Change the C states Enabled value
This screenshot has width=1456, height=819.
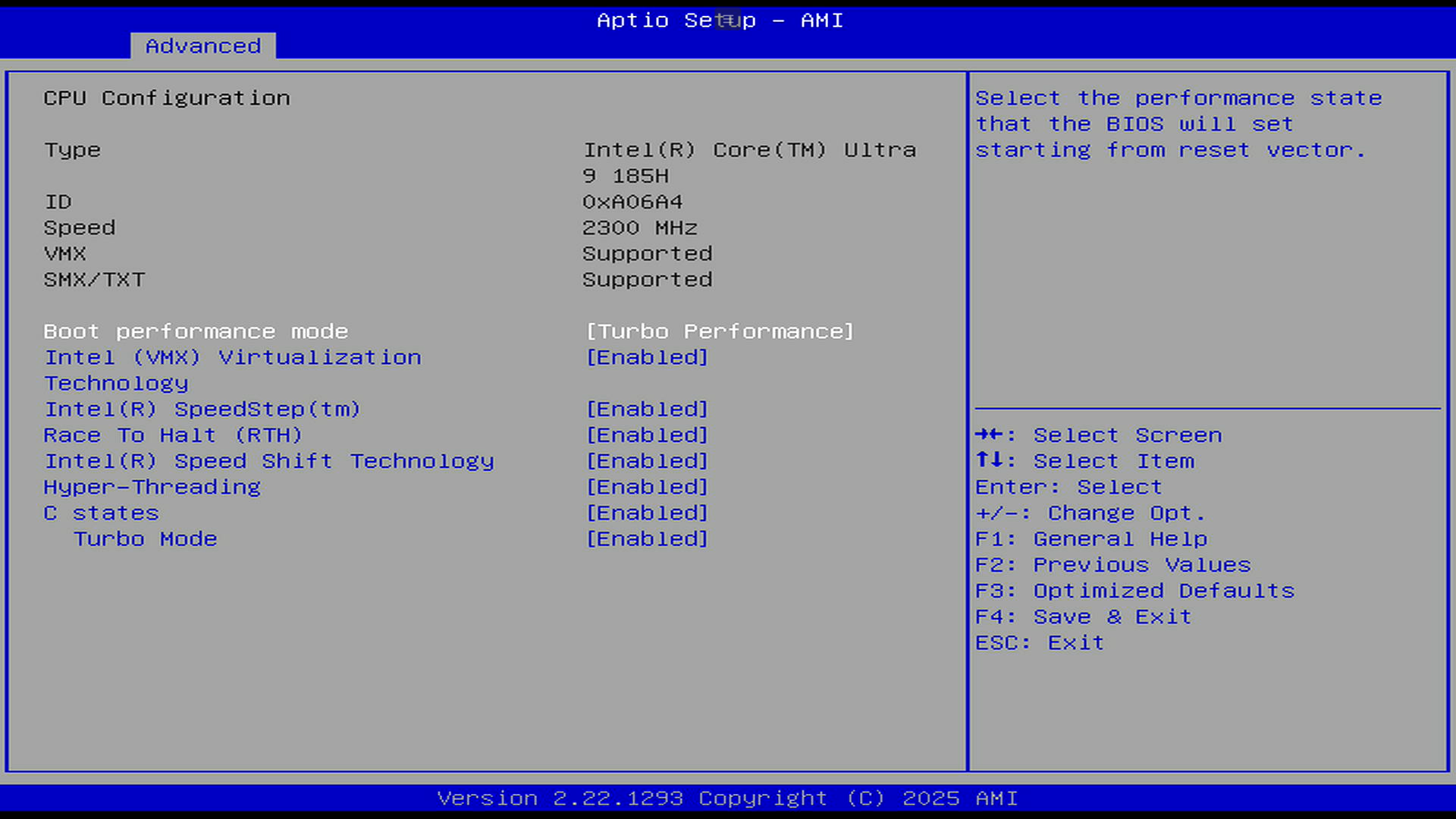pos(647,513)
